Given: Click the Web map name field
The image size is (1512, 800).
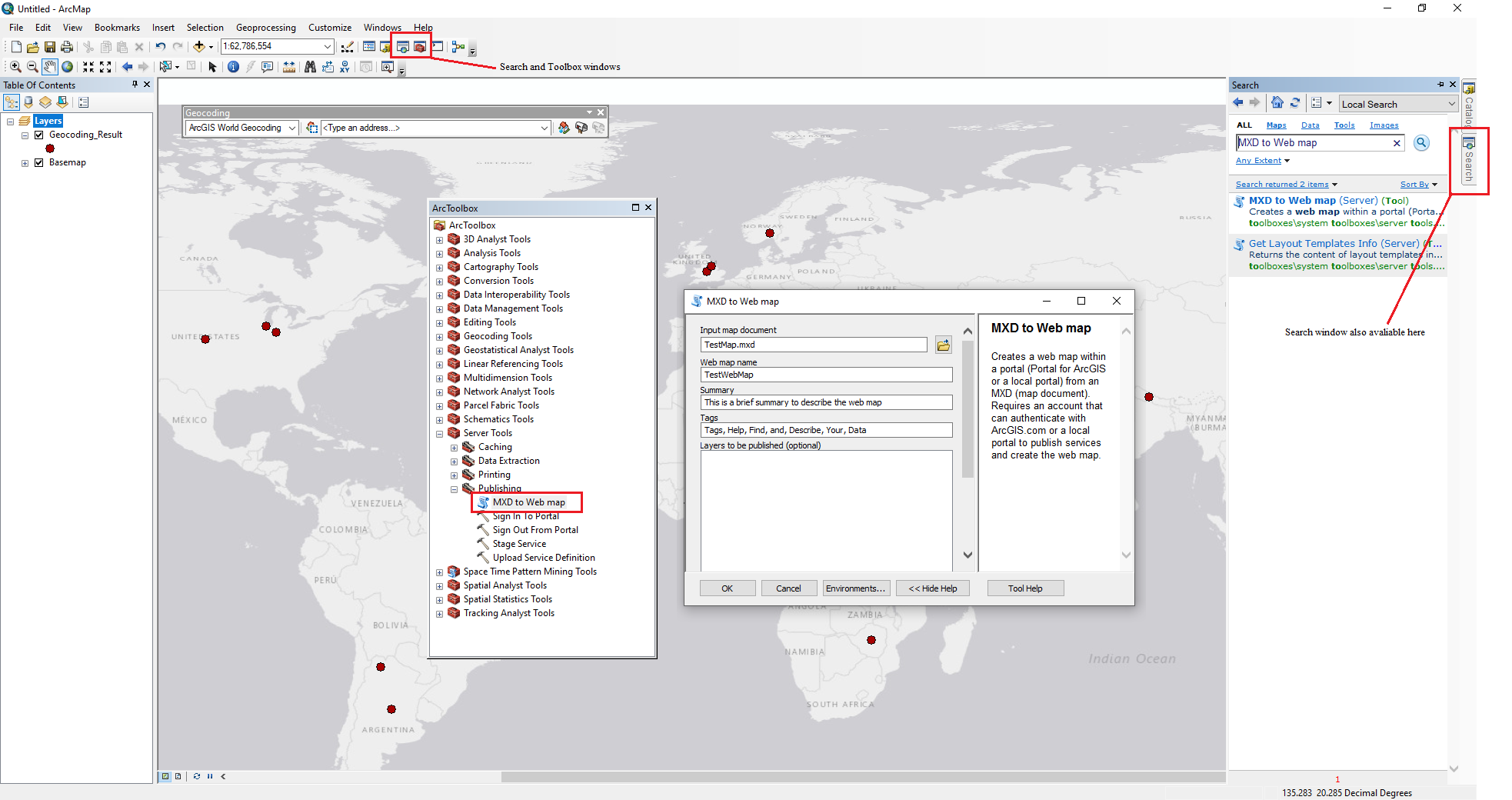Looking at the screenshot, I should point(826,375).
